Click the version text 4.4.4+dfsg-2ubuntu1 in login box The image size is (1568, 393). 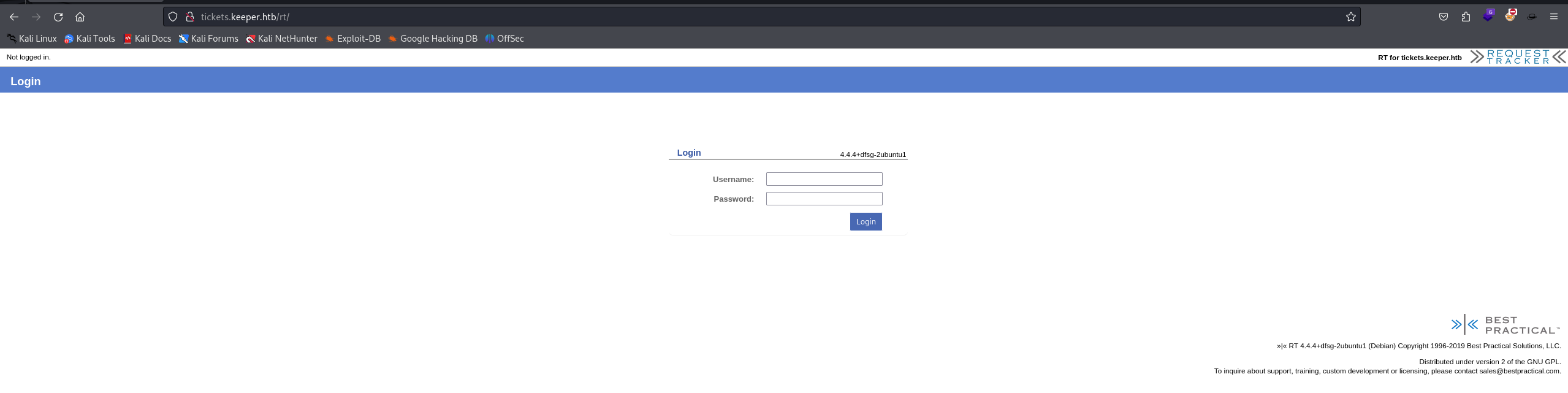pos(873,155)
